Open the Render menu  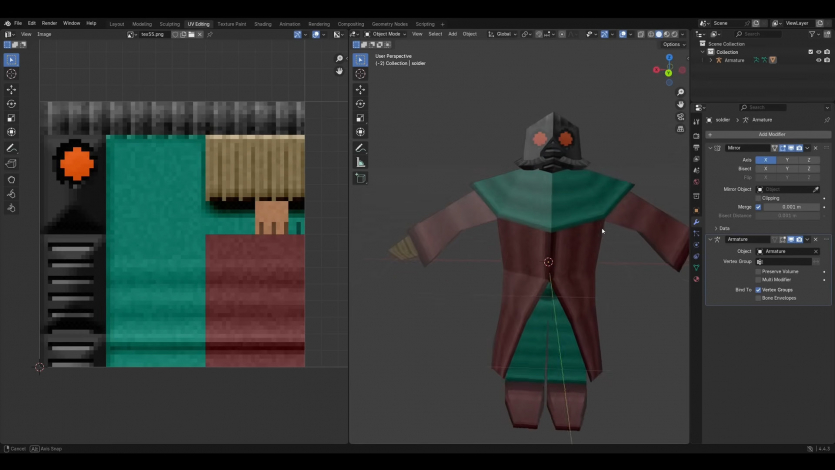(49, 23)
